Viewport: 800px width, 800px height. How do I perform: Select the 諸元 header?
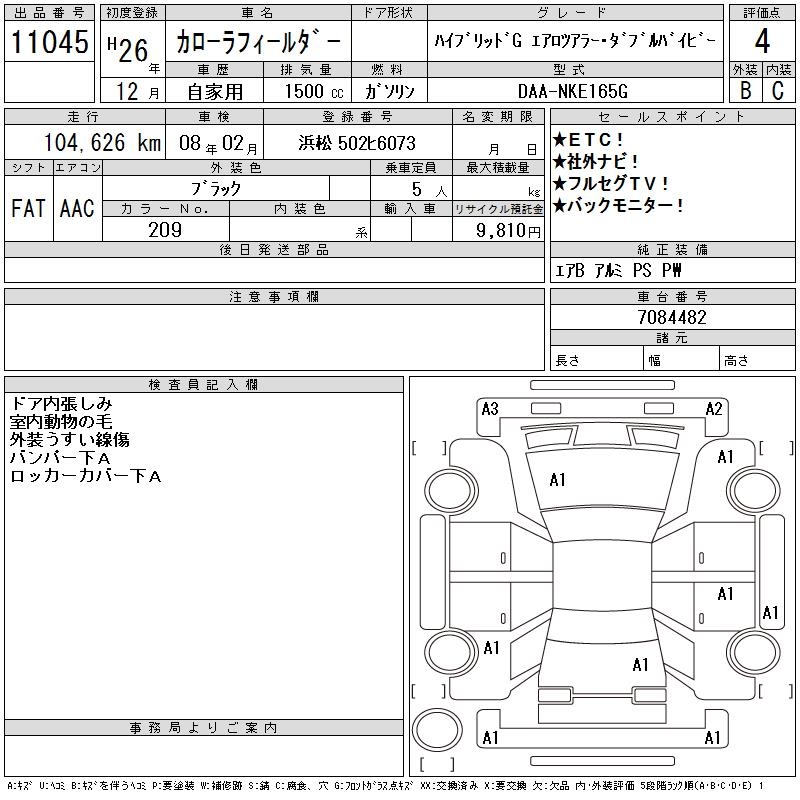point(672,338)
